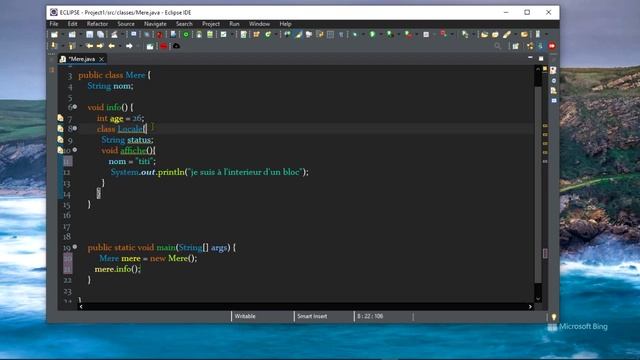
Task: Open the New wizard dropdown arrow
Action: [62, 35]
